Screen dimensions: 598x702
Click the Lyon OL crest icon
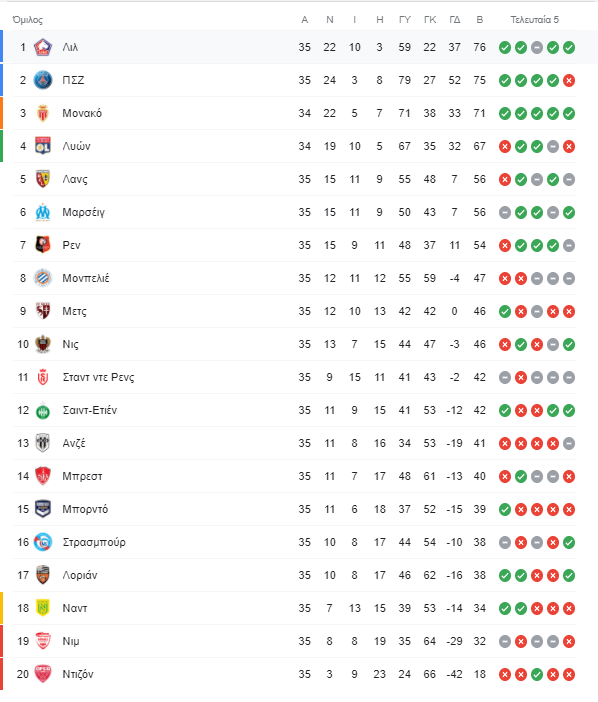(43, 146)
